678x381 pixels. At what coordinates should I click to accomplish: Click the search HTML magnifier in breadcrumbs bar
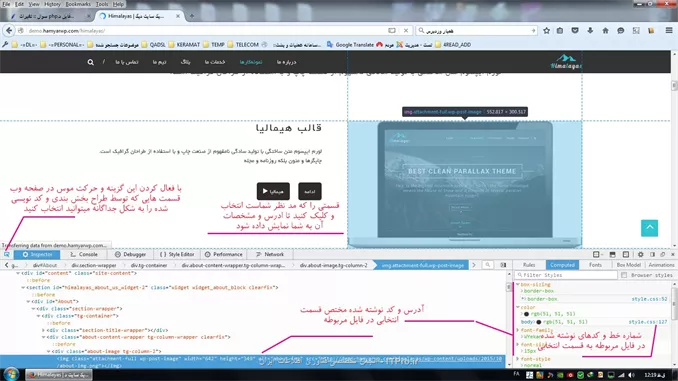487,265
